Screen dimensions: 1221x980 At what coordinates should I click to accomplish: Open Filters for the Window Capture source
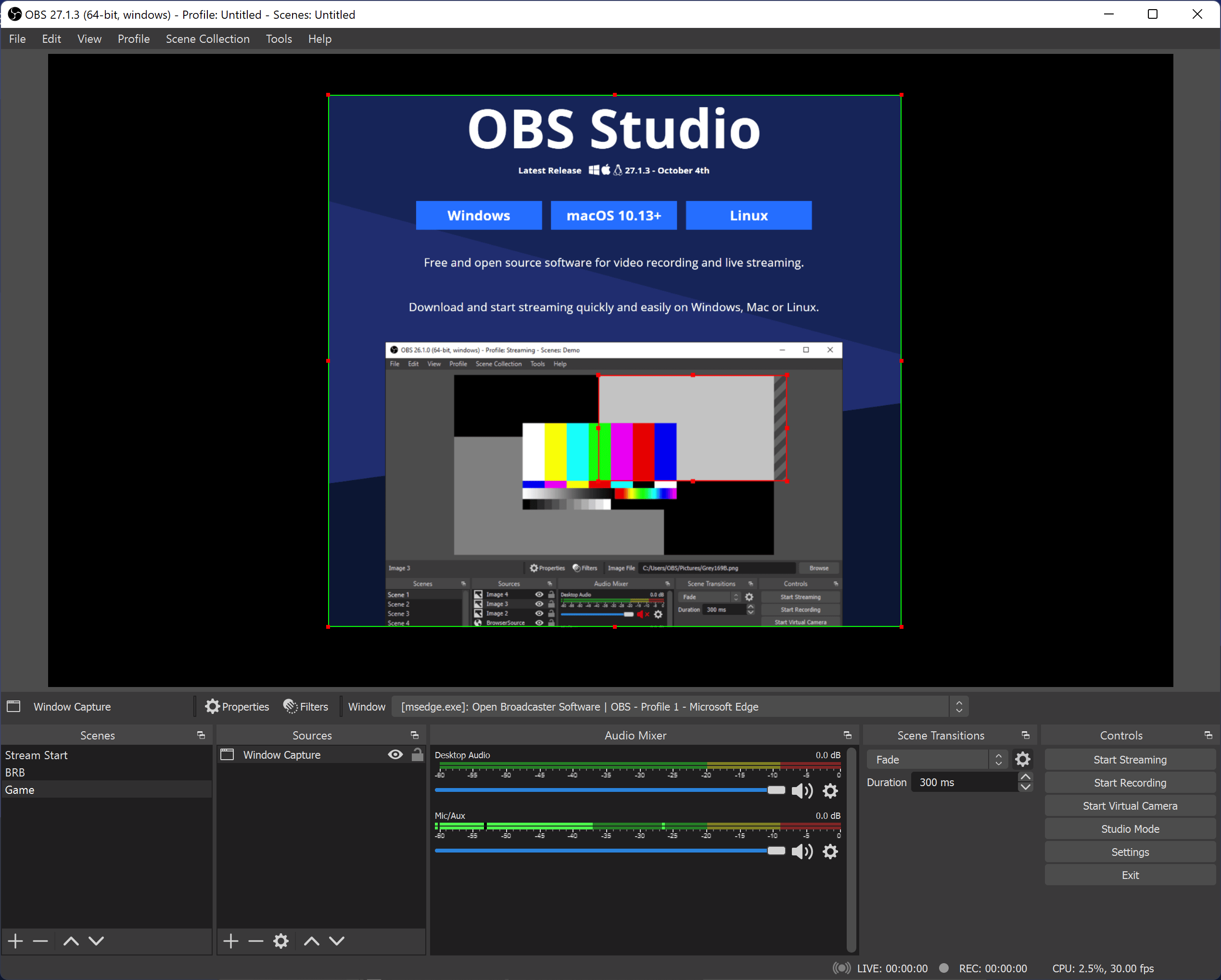(x=306, y=706)
